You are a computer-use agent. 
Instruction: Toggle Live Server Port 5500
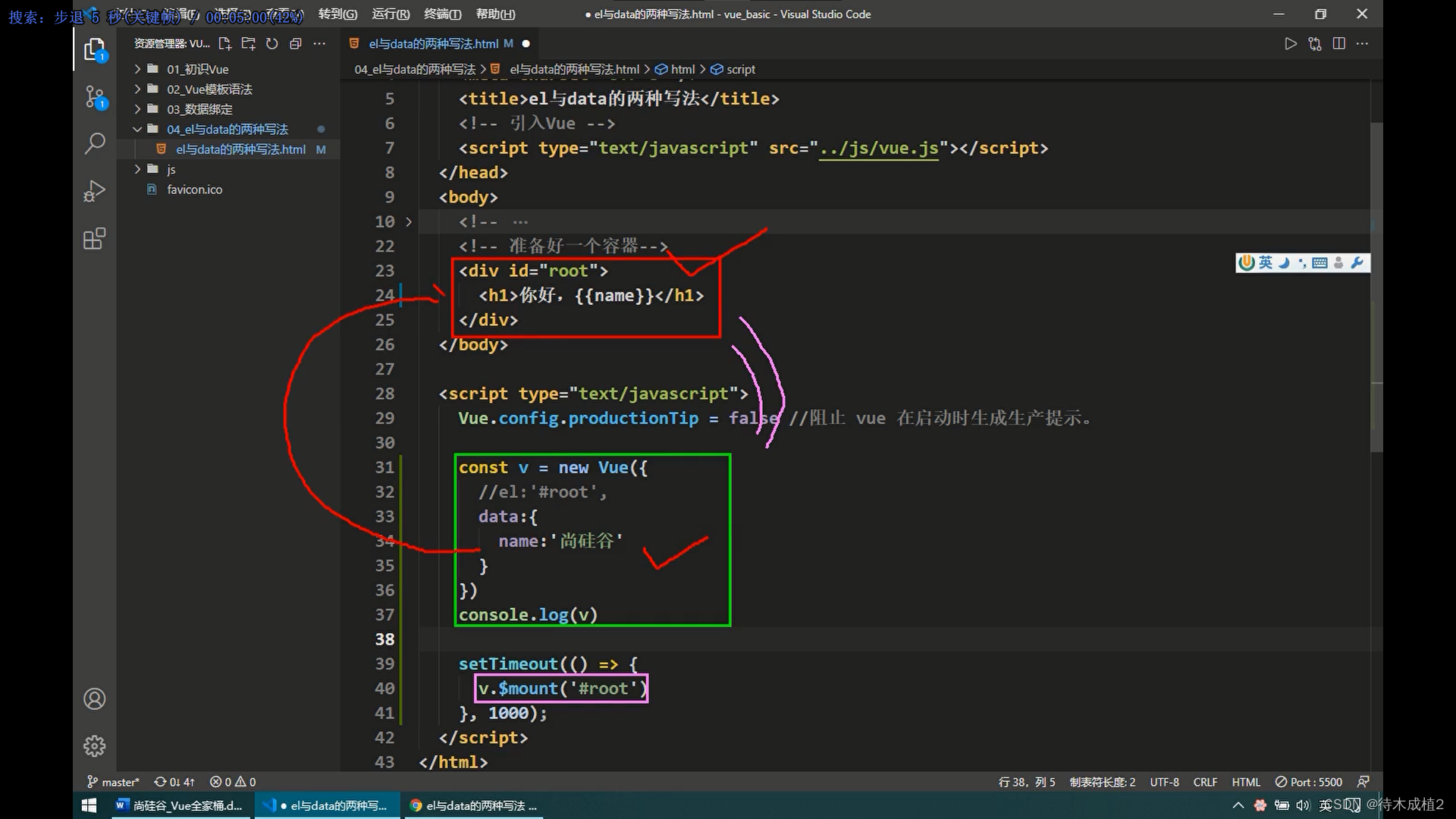tap(1309, 782)
